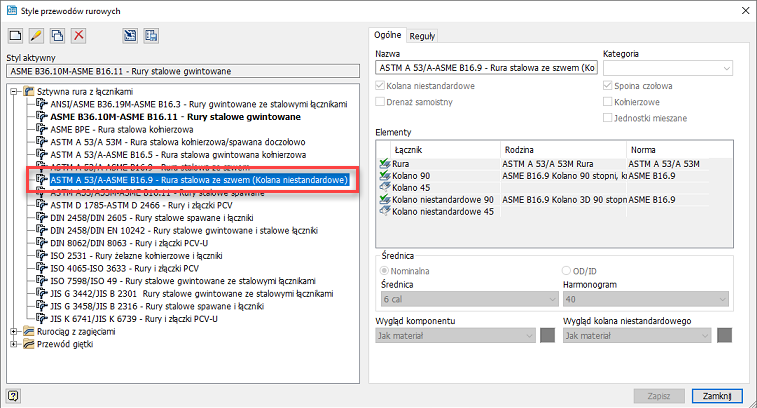757x408 pixels.
Task: Toggle Drenaż samoistny checkbox
Action: pyautogui.click(x=380, y=101)
